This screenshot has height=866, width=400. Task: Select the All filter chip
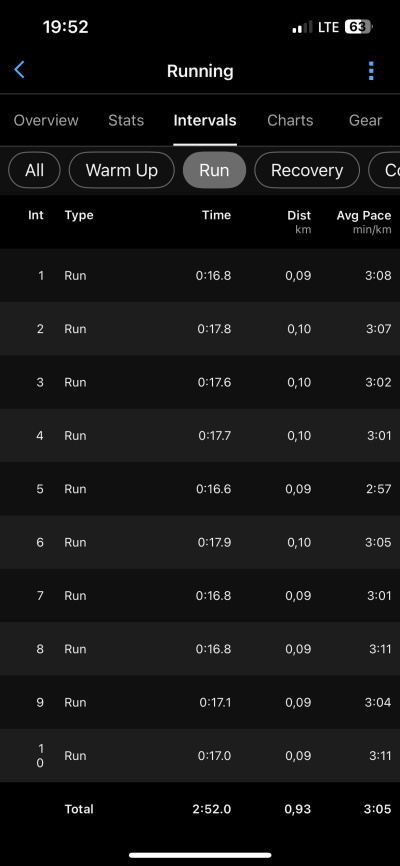pos(34,170)
